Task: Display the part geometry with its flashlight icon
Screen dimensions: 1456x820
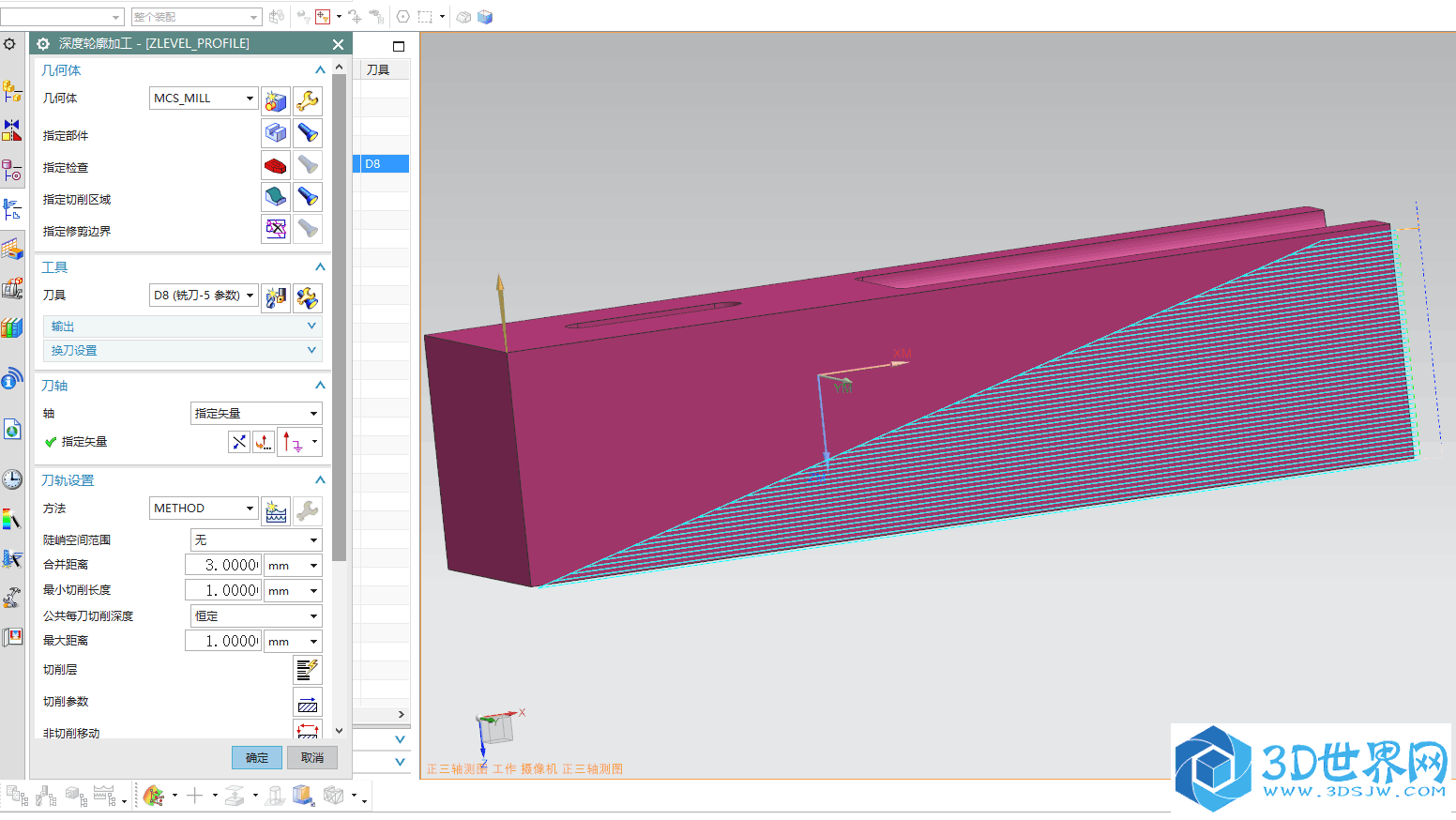Action: 308,133
